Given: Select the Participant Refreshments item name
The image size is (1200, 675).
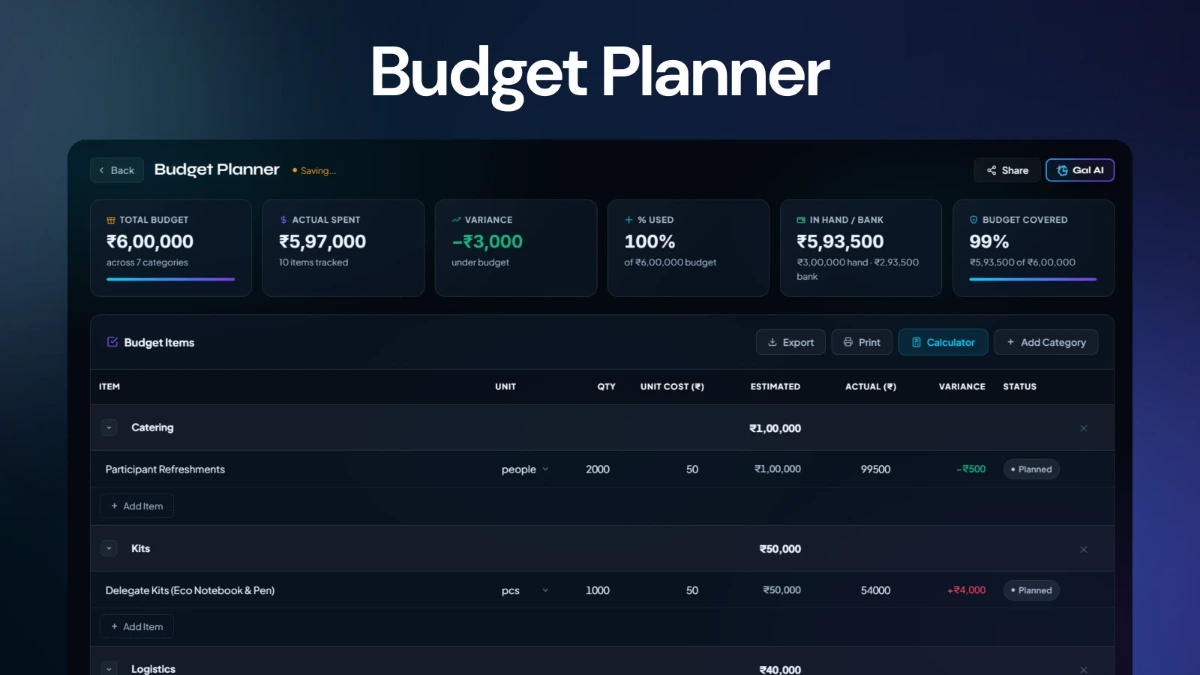Looking at the screenshot, I should (165, 469).
